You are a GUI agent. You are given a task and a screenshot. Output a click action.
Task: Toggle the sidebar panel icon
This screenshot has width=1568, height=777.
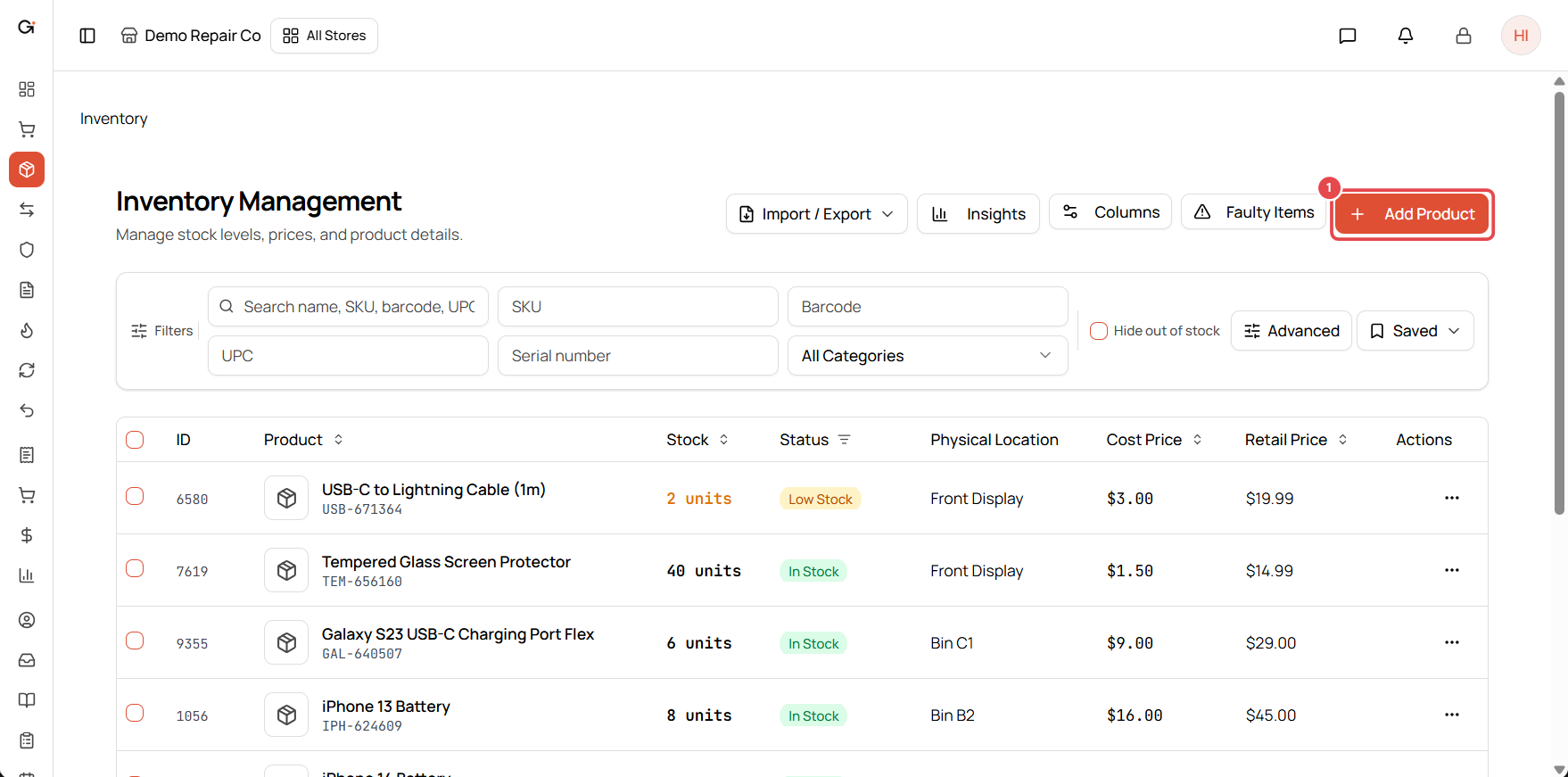(x=87, y=36)
